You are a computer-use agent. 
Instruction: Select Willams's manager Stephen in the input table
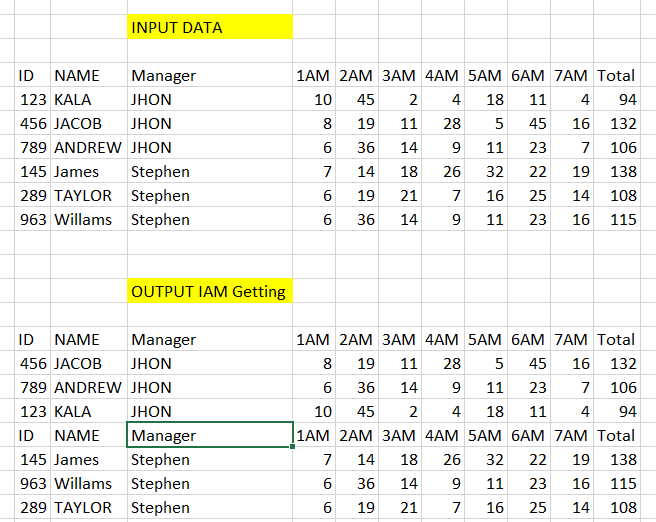tap(210, 219)
